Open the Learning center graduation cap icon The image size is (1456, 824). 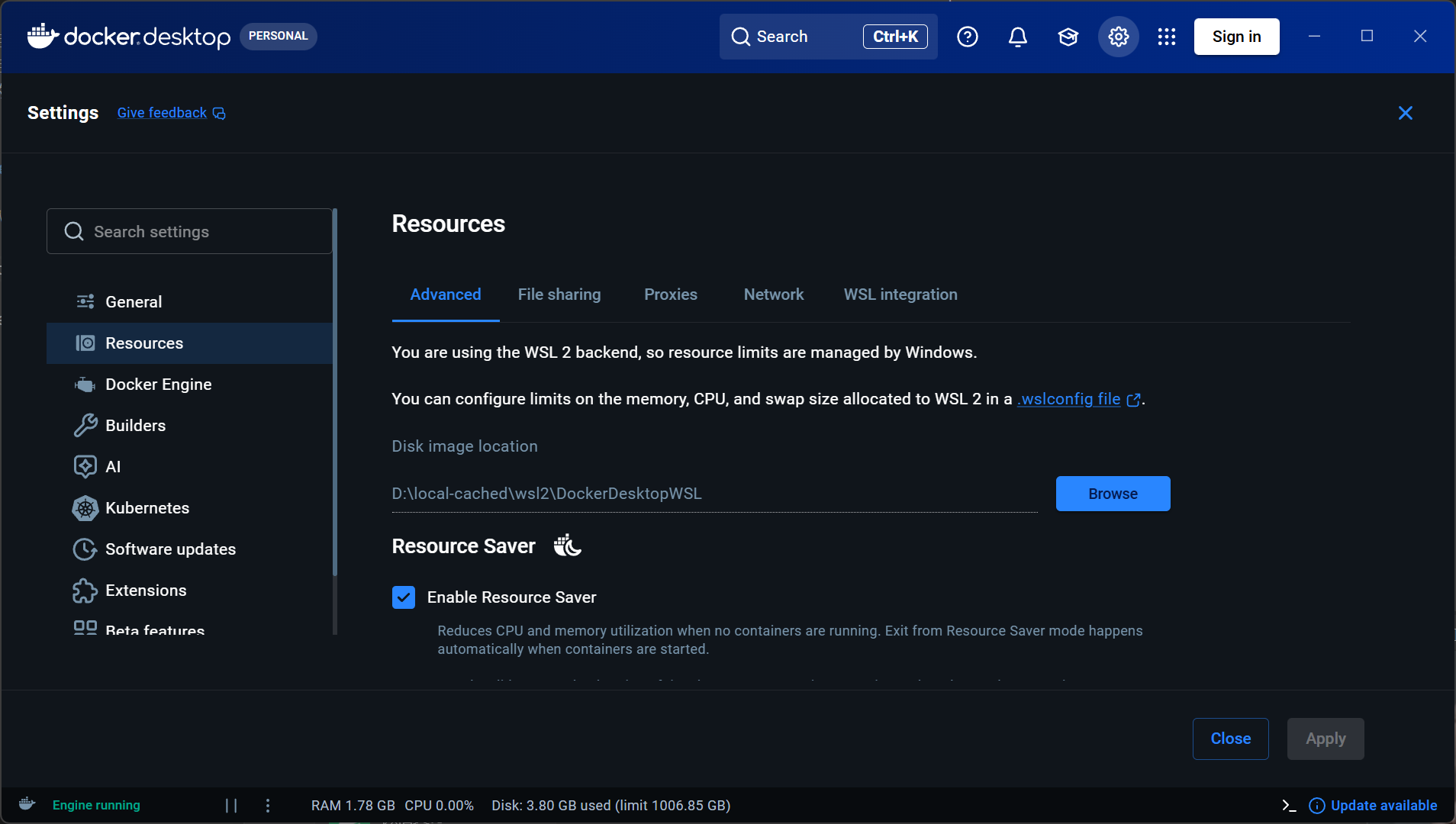coord(1068,37)
